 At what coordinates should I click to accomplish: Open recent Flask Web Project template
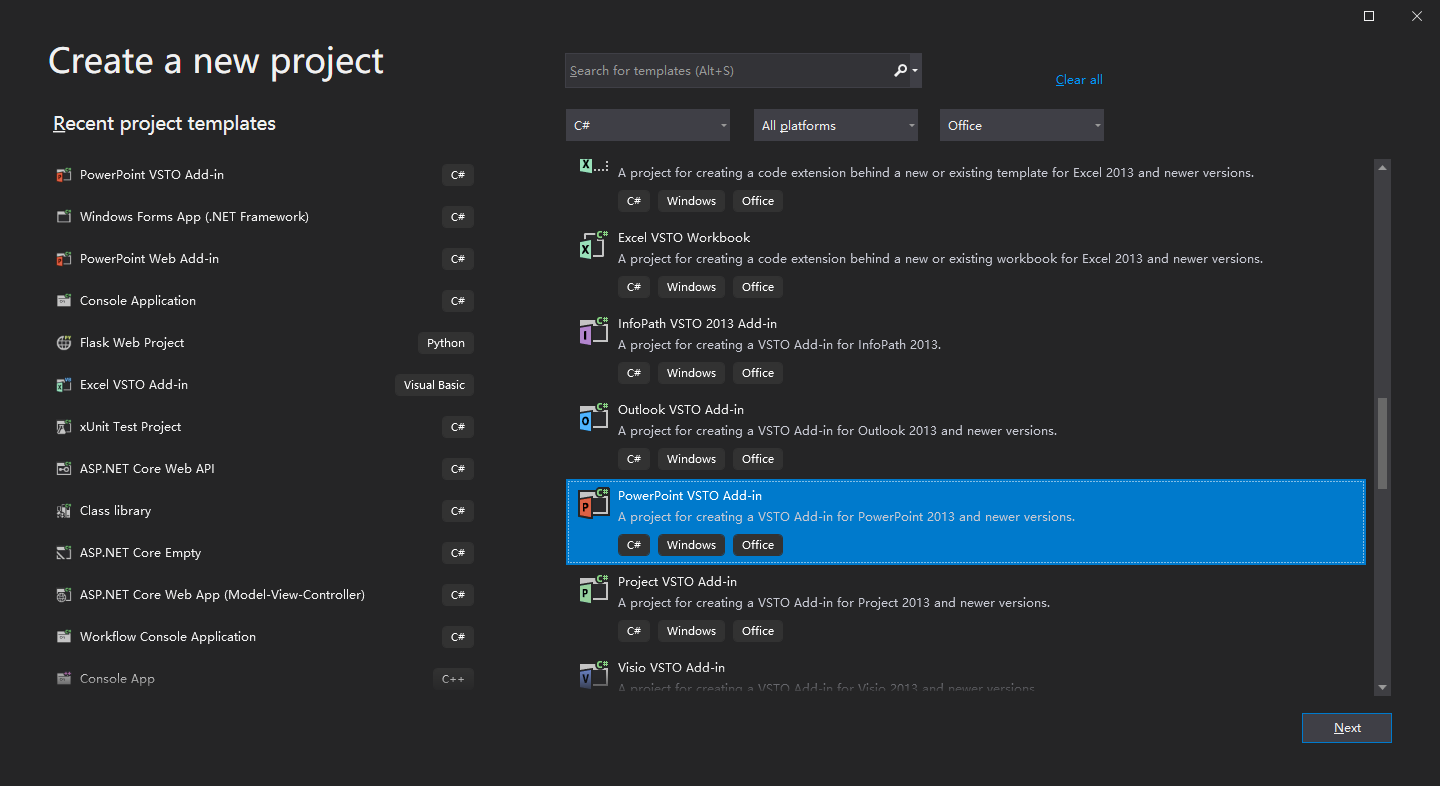(264, 343)
